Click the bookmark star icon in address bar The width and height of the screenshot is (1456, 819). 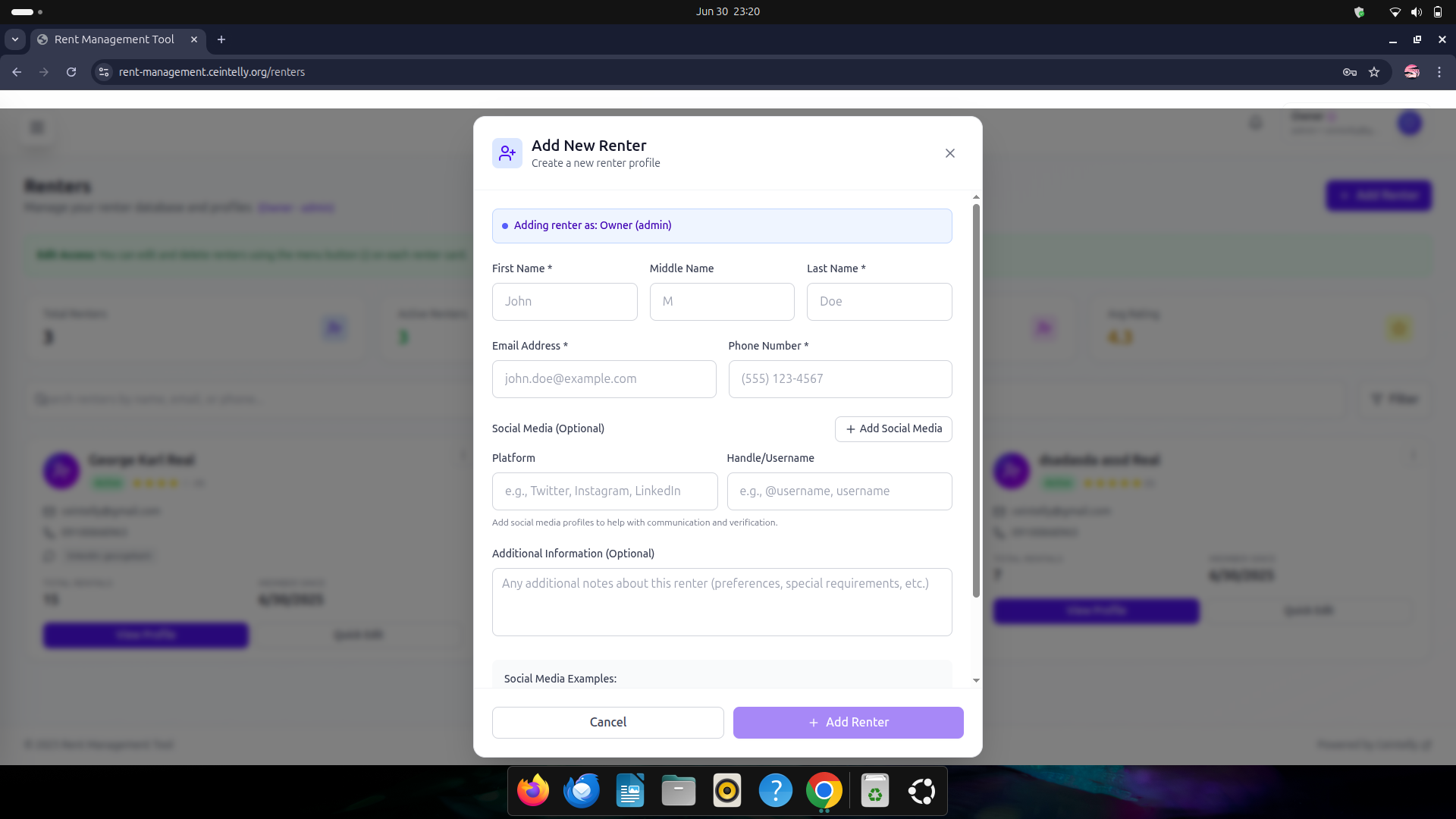tap(1374, 72)
